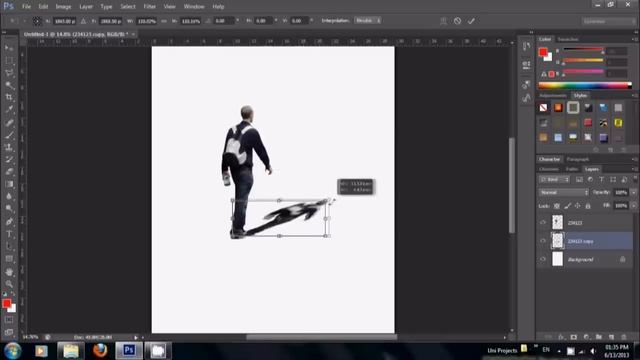640x360 pixels.
Task: Toggle relative positioning triangle icon
Action: pos(83,21)
